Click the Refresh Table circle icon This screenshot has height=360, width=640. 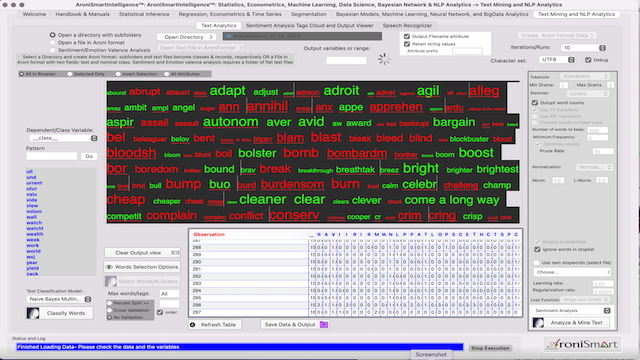193,324
